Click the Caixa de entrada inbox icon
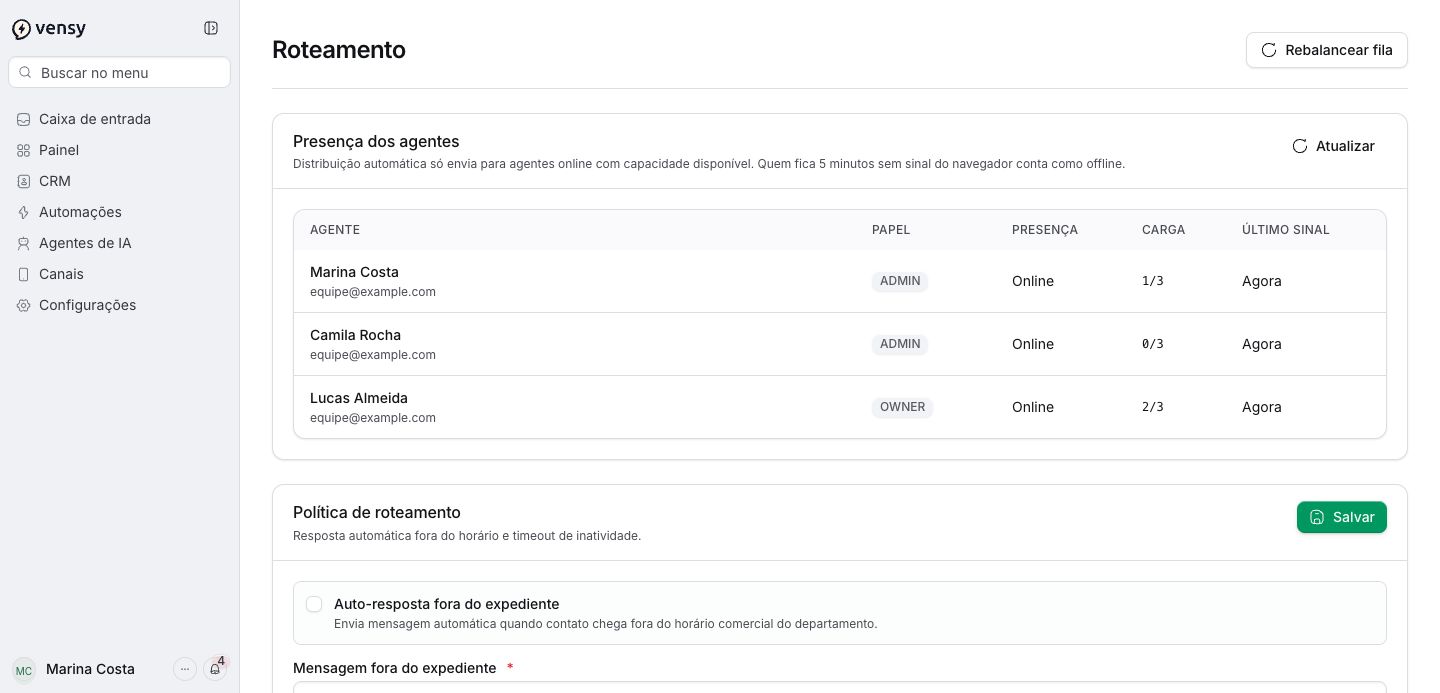This screenshot has height=693, width=1440. point(23,119)
